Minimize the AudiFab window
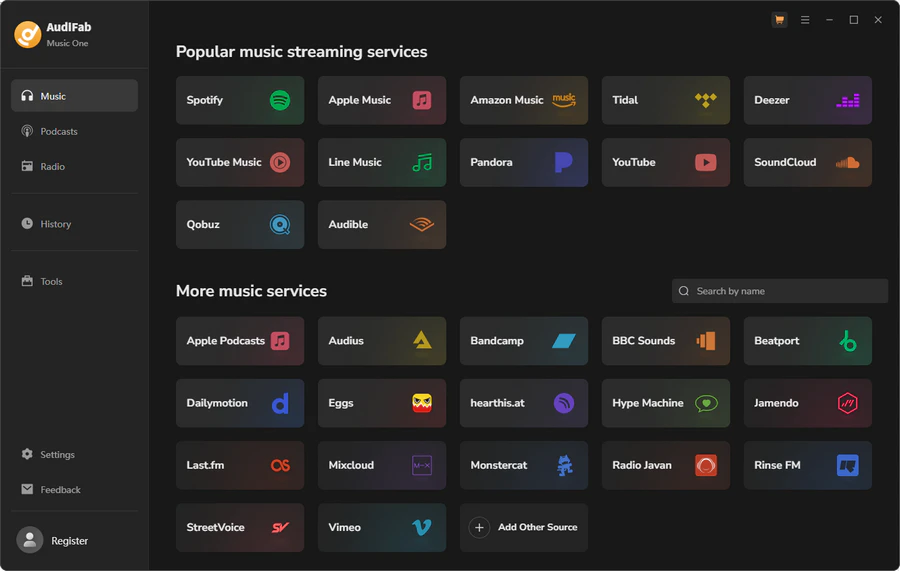 click(829, 20)
